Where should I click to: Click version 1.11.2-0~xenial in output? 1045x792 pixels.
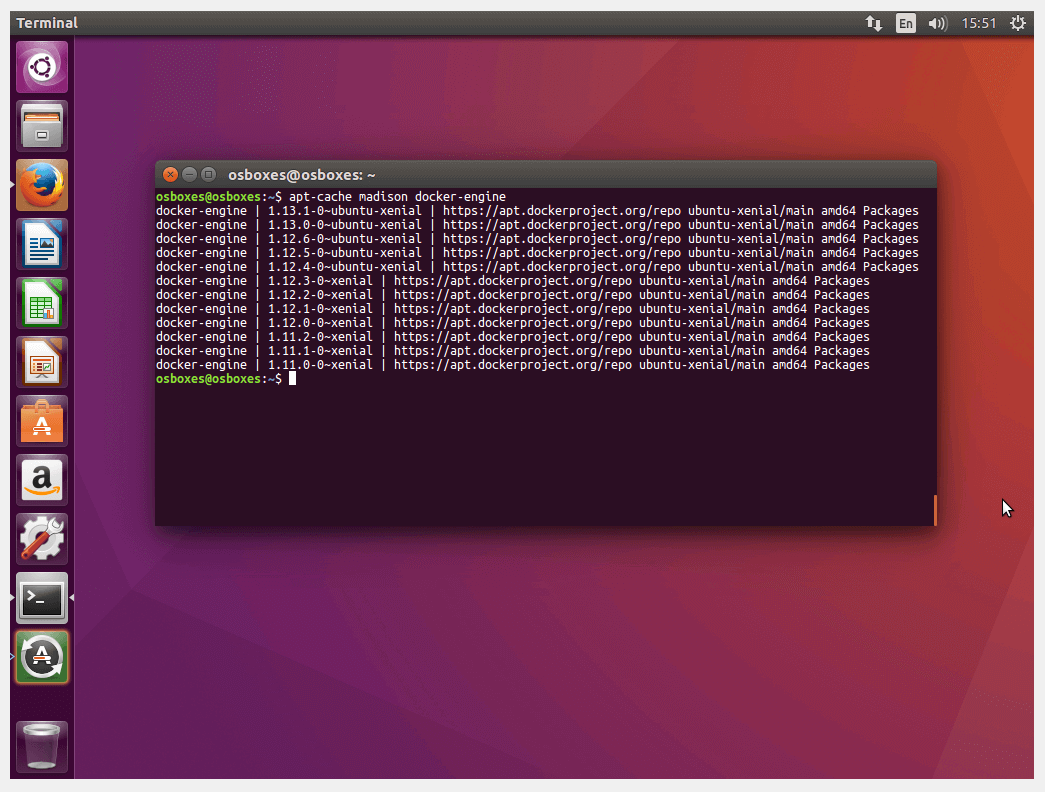click(x=320, y=337)
